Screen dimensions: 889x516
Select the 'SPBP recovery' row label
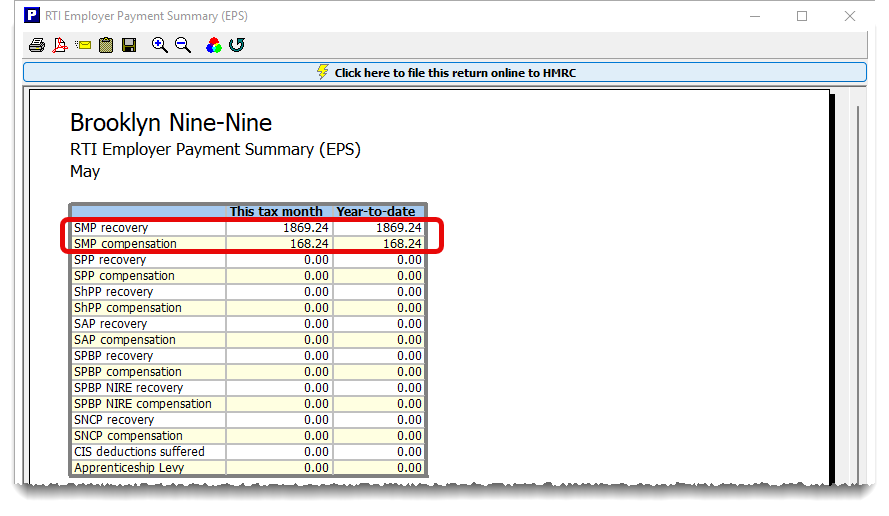113,356
